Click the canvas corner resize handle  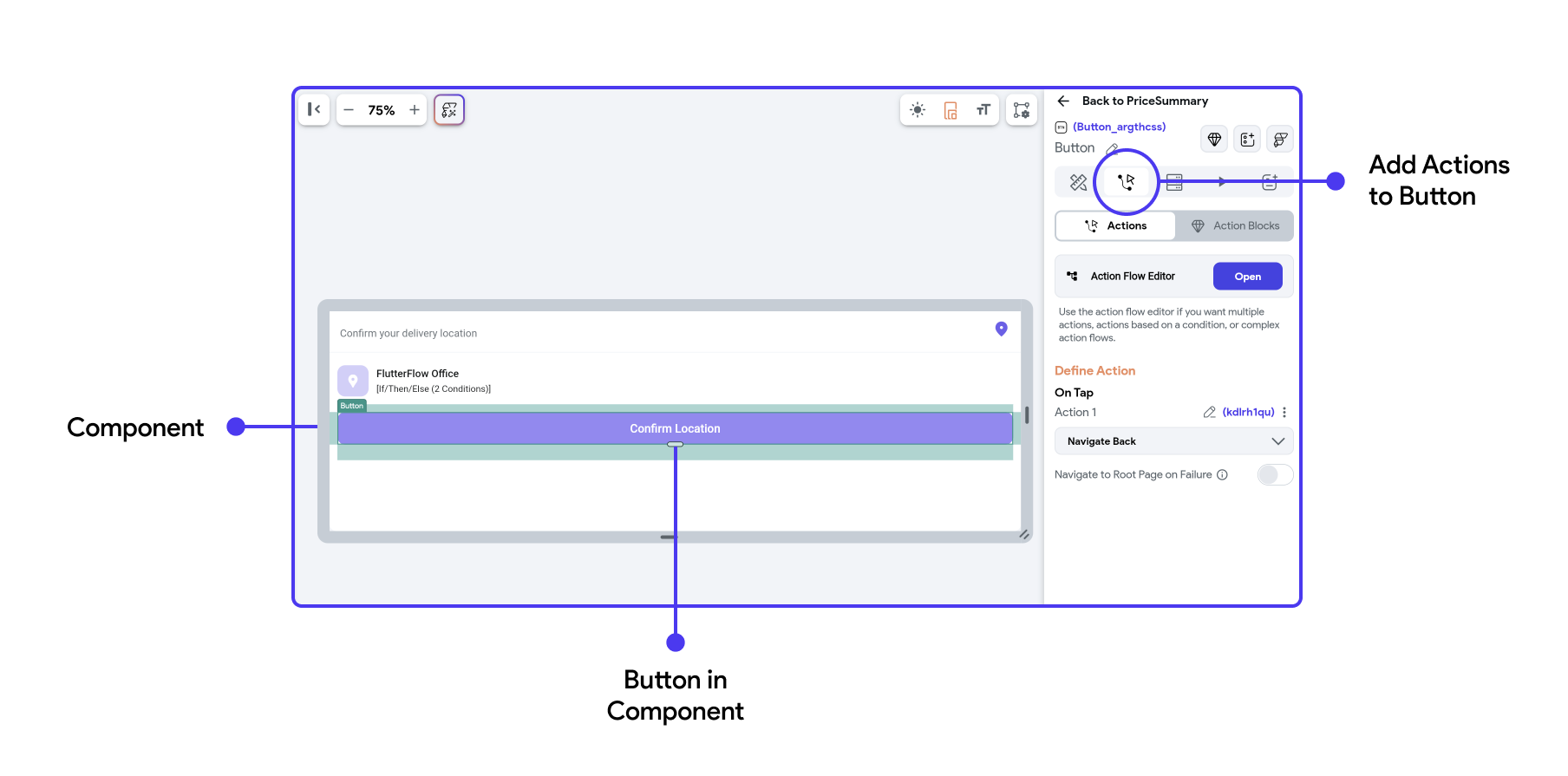click(x=1024, y=535)
